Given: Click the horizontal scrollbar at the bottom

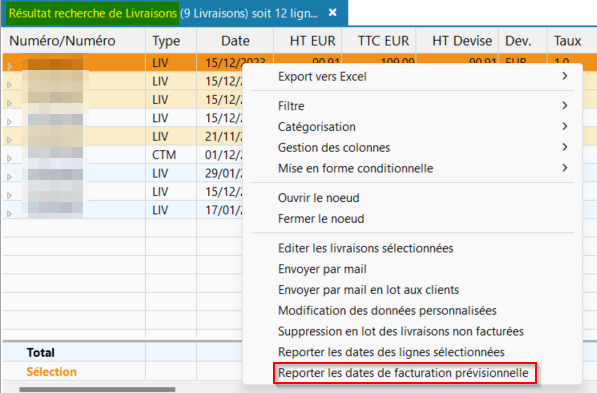Looking at the screenshot, I should 97,389.
